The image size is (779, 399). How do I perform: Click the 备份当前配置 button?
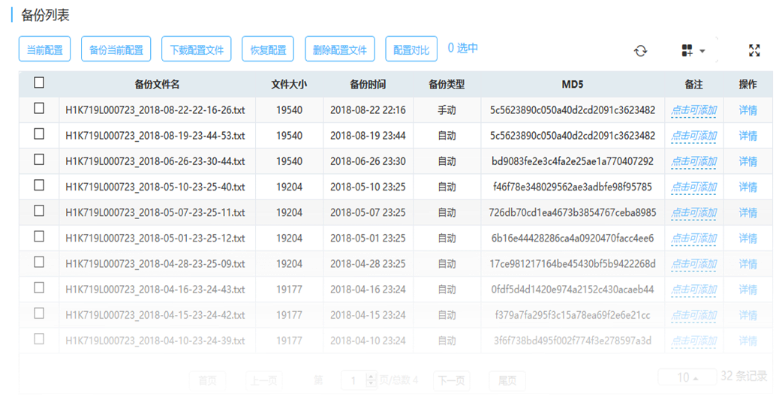(116, 49)
